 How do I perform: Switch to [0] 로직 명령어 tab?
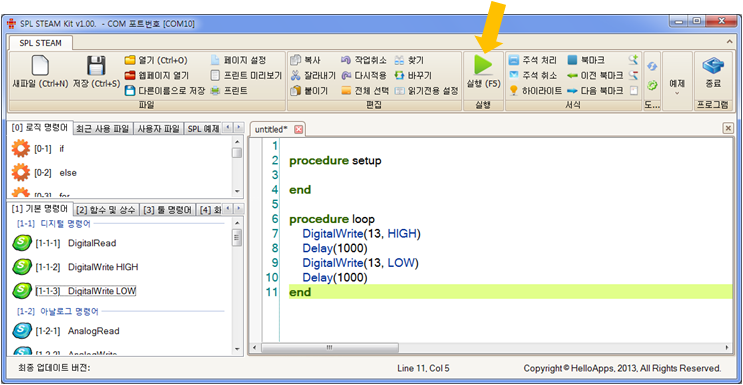(40, 128)
